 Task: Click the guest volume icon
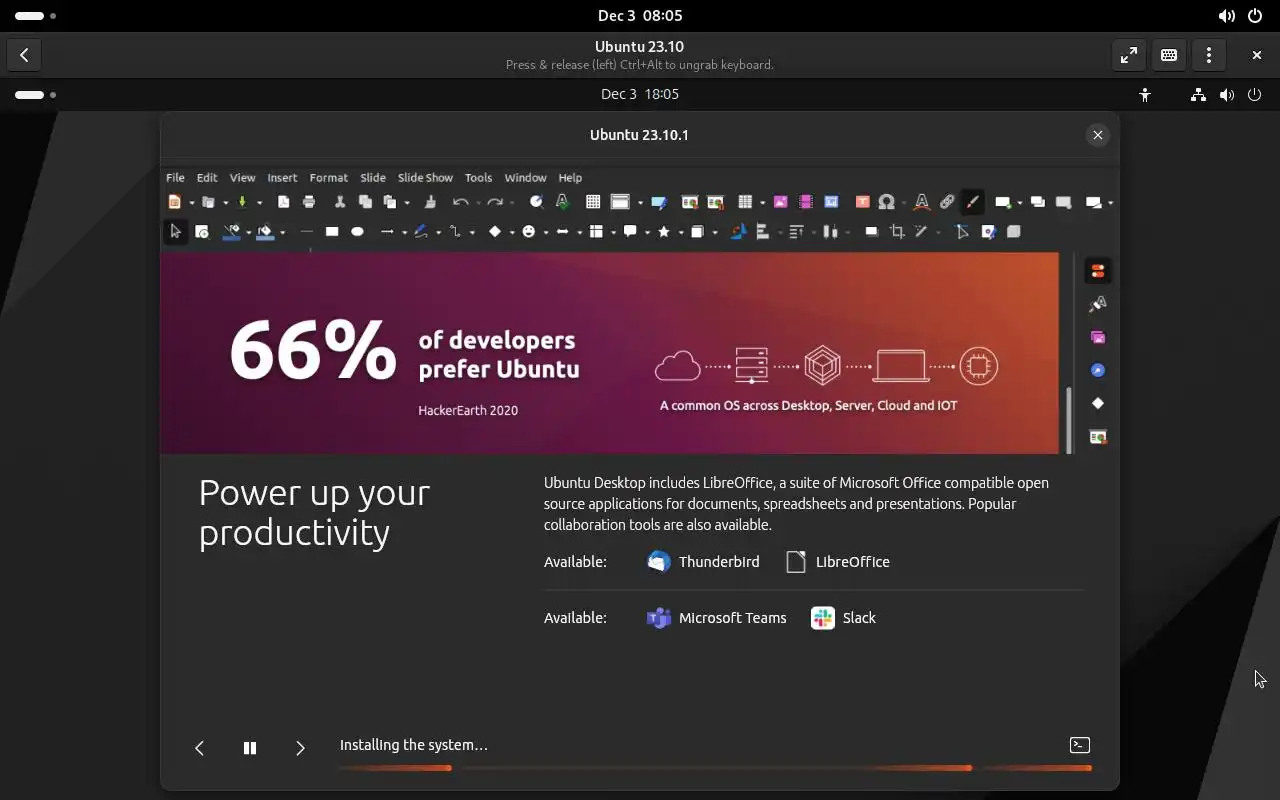(1227, 94)
